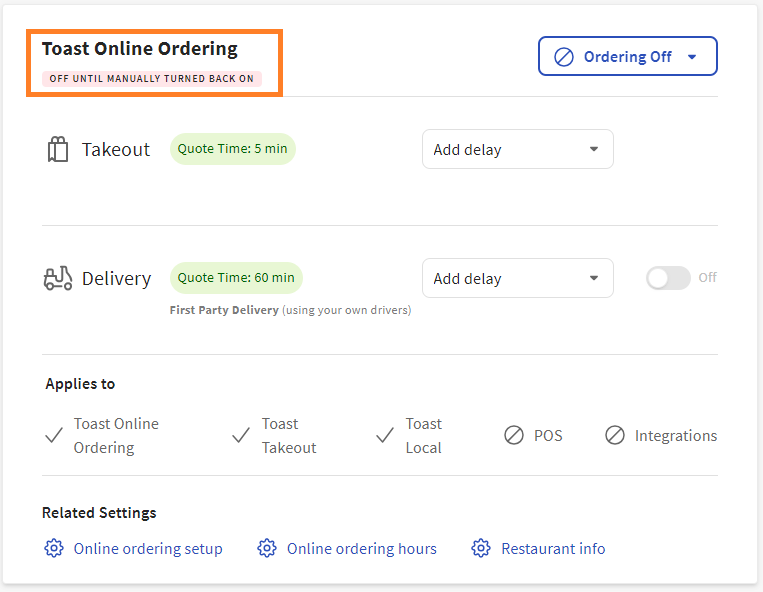Screen dimensions: 763x592
Task: Click the disabled circle icon next to Integrations
Action: [x=615, y=436]
